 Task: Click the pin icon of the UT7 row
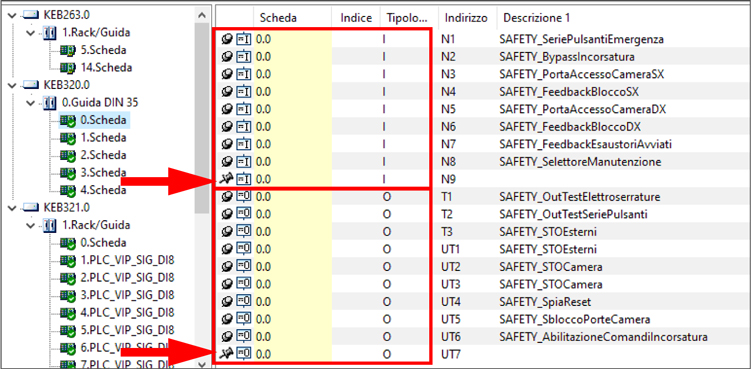227,355
